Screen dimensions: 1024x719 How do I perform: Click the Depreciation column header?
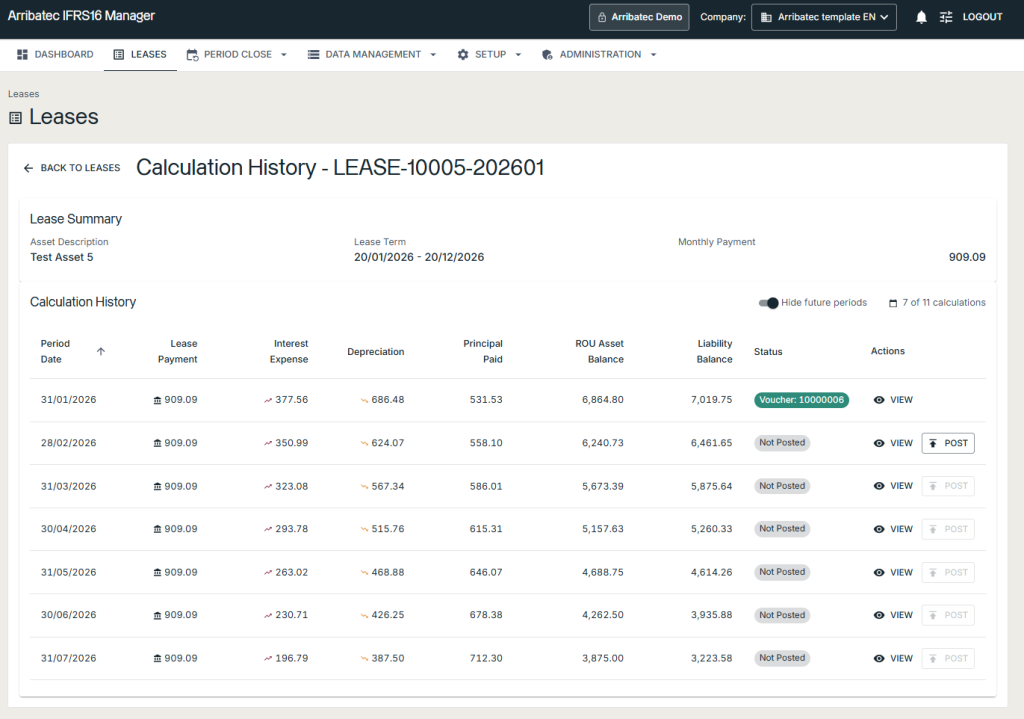point(376,351)
